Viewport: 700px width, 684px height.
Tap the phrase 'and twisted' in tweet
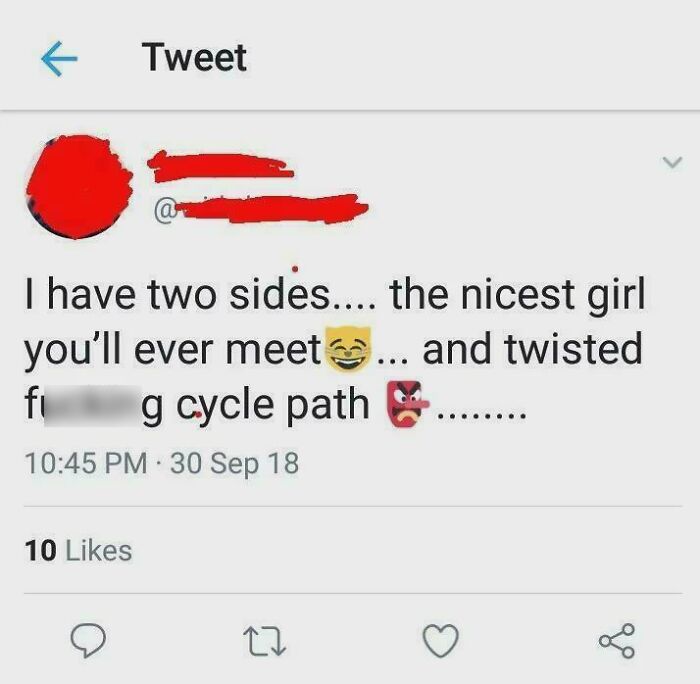[533, 349]
